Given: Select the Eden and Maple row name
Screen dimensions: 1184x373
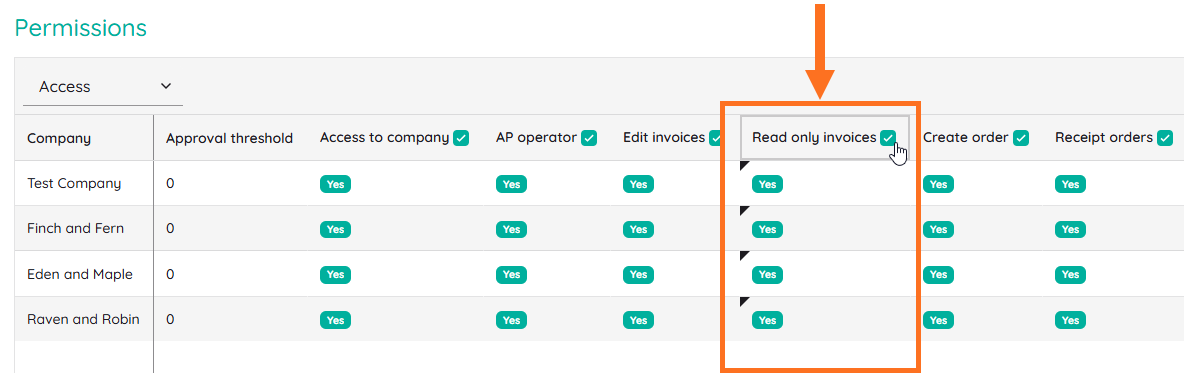Looking at the screenshot, I should click(x=80, y=274).
